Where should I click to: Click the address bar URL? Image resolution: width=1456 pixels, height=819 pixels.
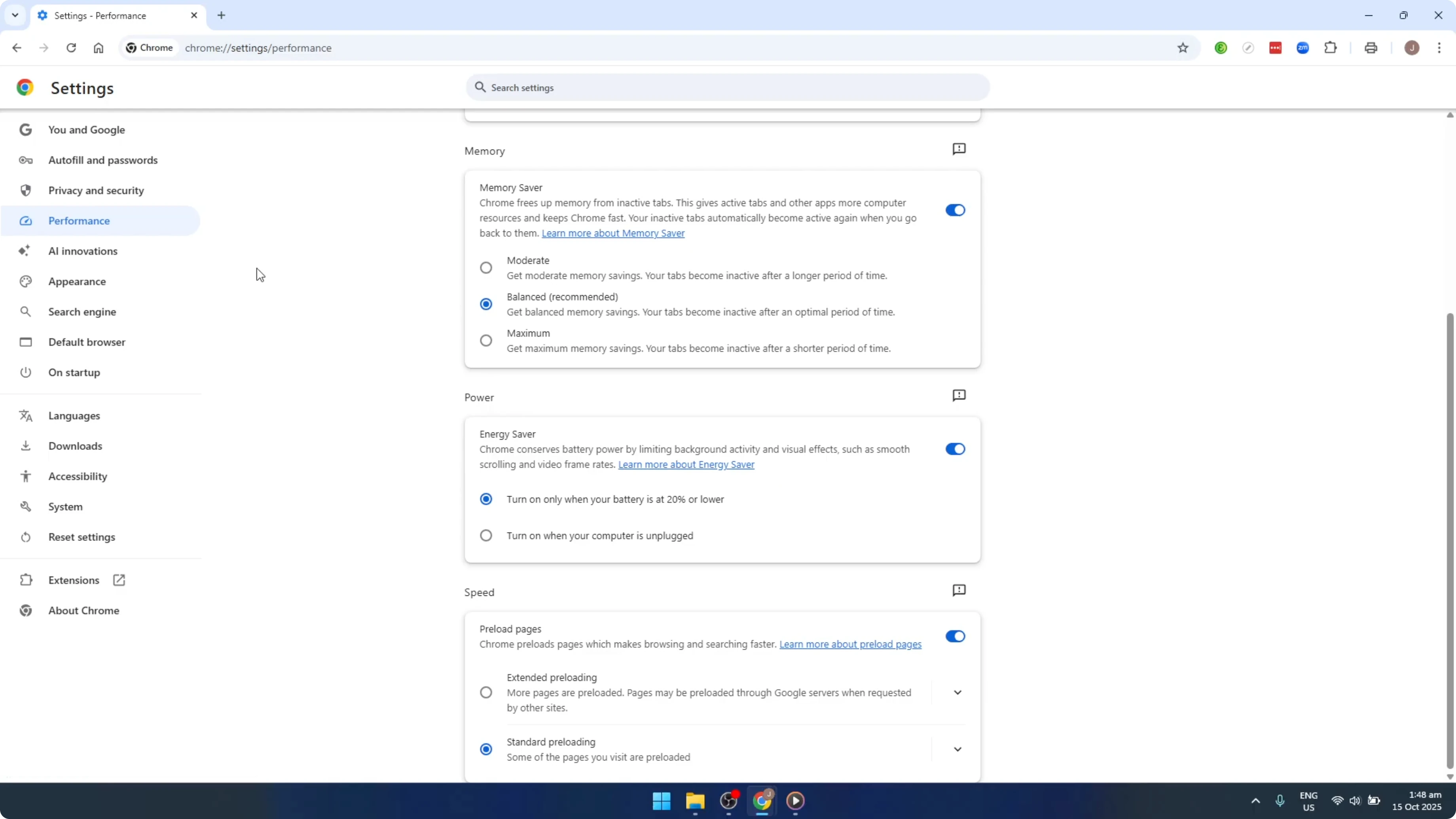[x=258, y=48]
